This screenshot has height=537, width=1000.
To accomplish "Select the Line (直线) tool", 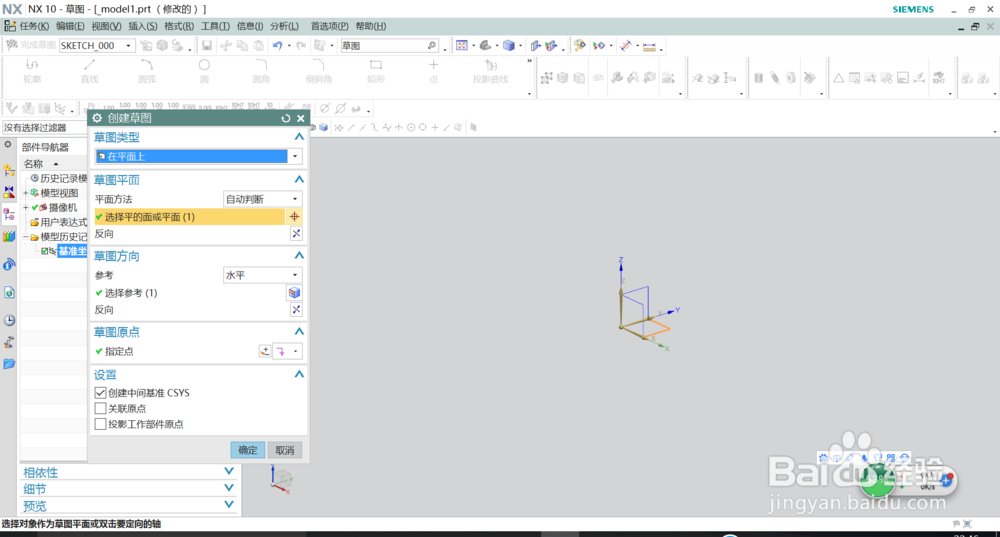I will click(x=89, y=71).
